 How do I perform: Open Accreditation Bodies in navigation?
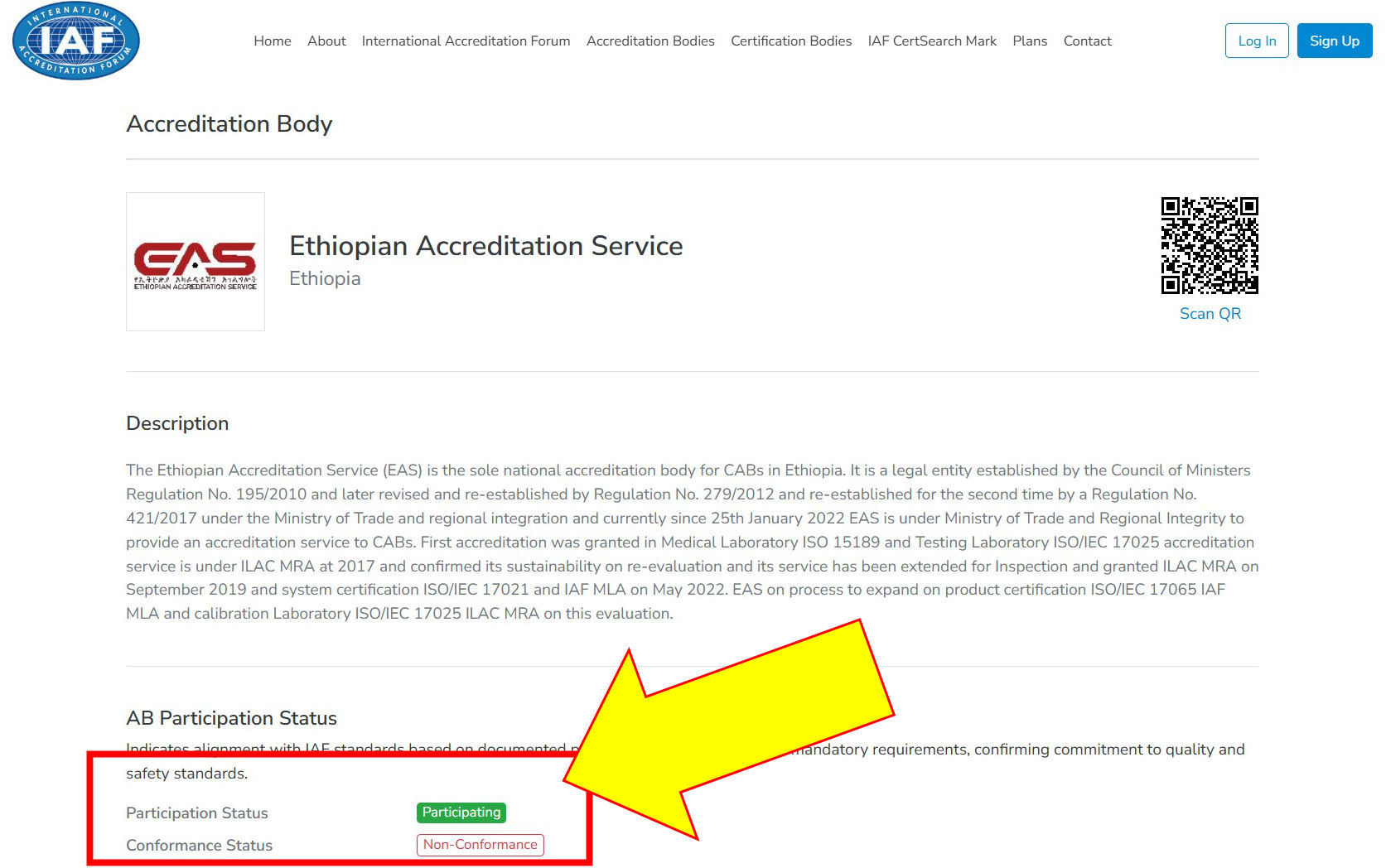click(x=650, y=41)
